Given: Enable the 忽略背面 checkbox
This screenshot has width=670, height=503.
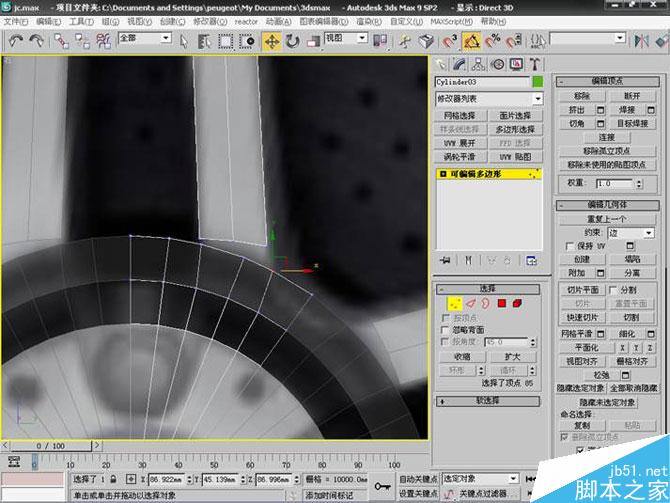Looking at the screenshot, I should click(446, 328).
